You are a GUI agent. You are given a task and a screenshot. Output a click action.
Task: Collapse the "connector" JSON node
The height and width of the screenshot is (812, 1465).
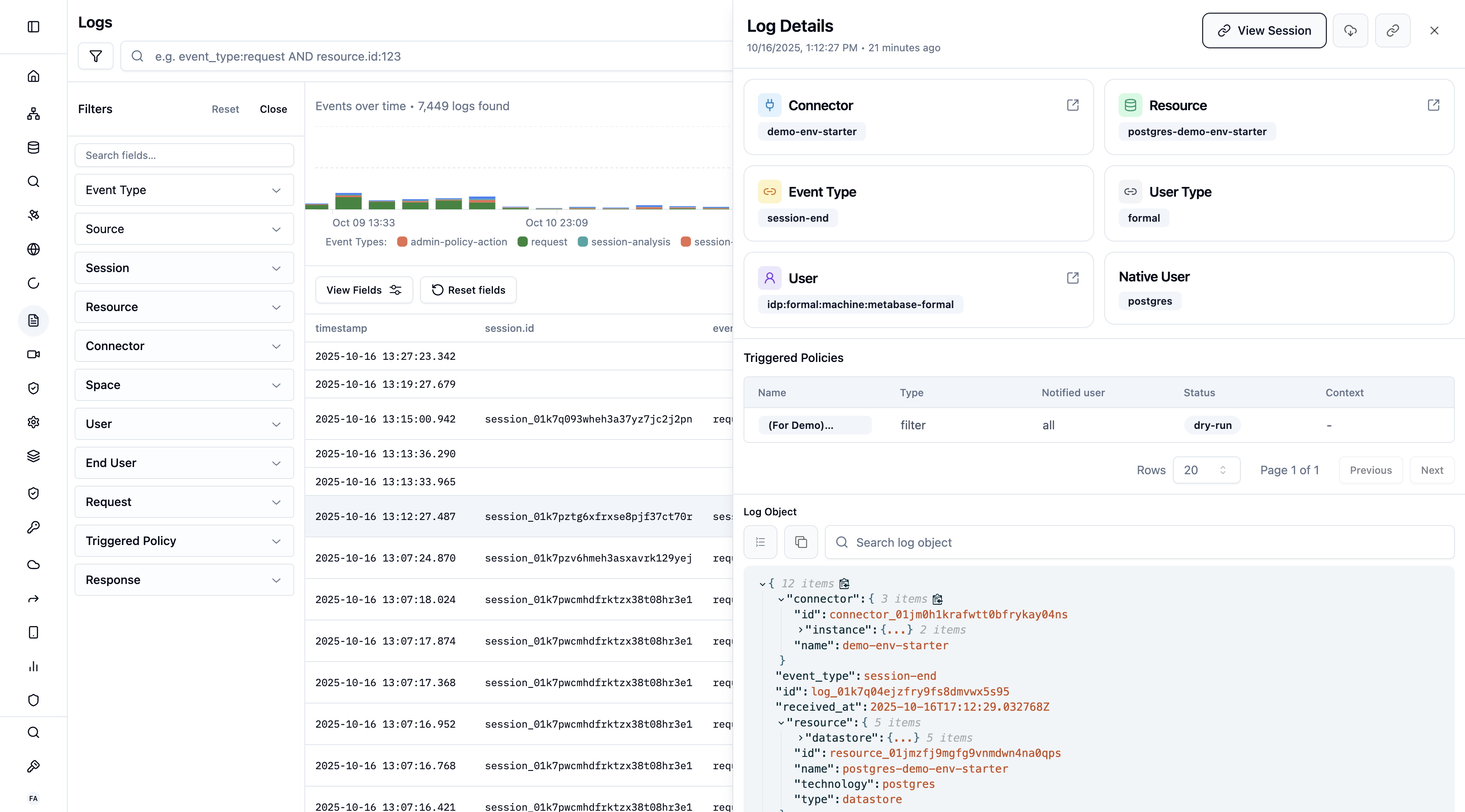pyautogui.click(x=781, y=599)
